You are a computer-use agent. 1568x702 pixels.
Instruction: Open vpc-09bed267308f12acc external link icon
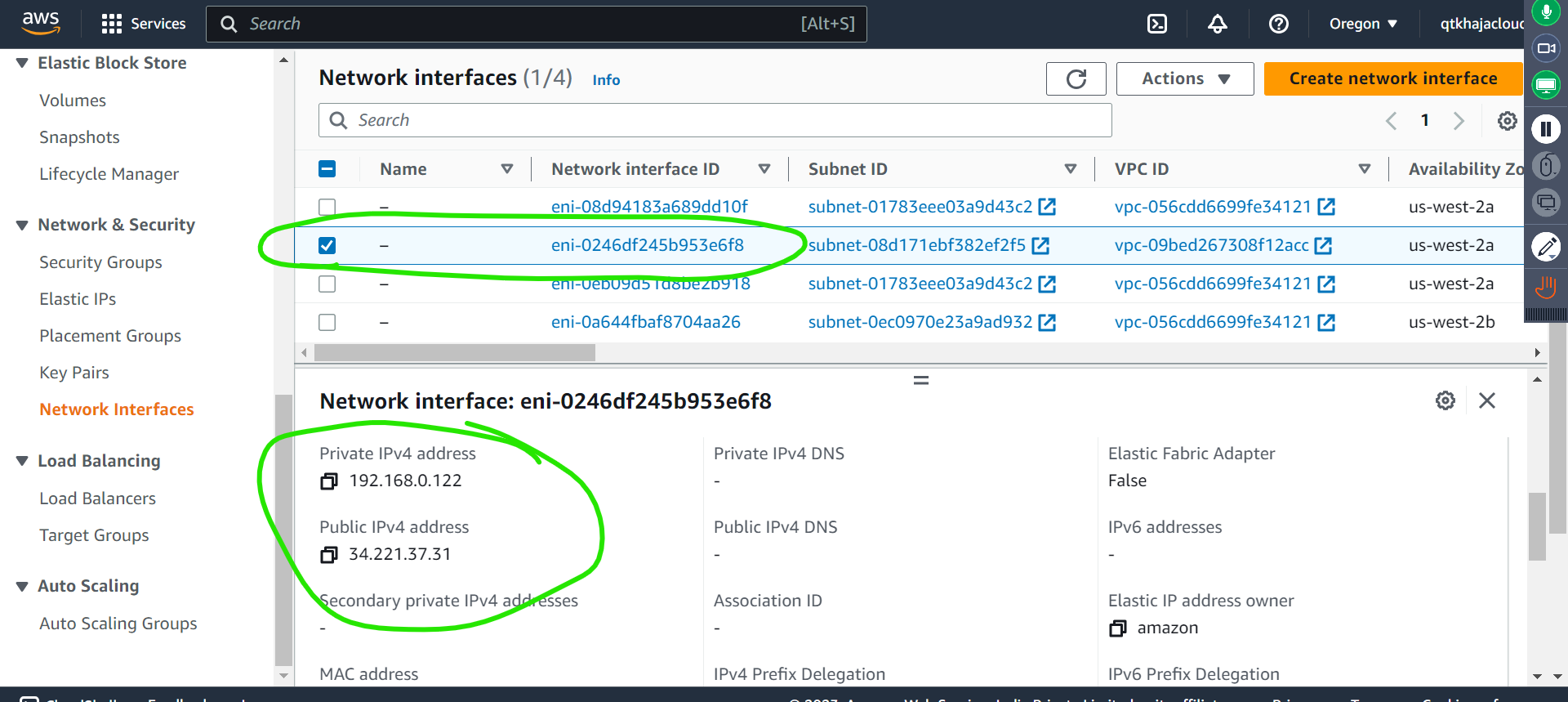(1324, 245)
